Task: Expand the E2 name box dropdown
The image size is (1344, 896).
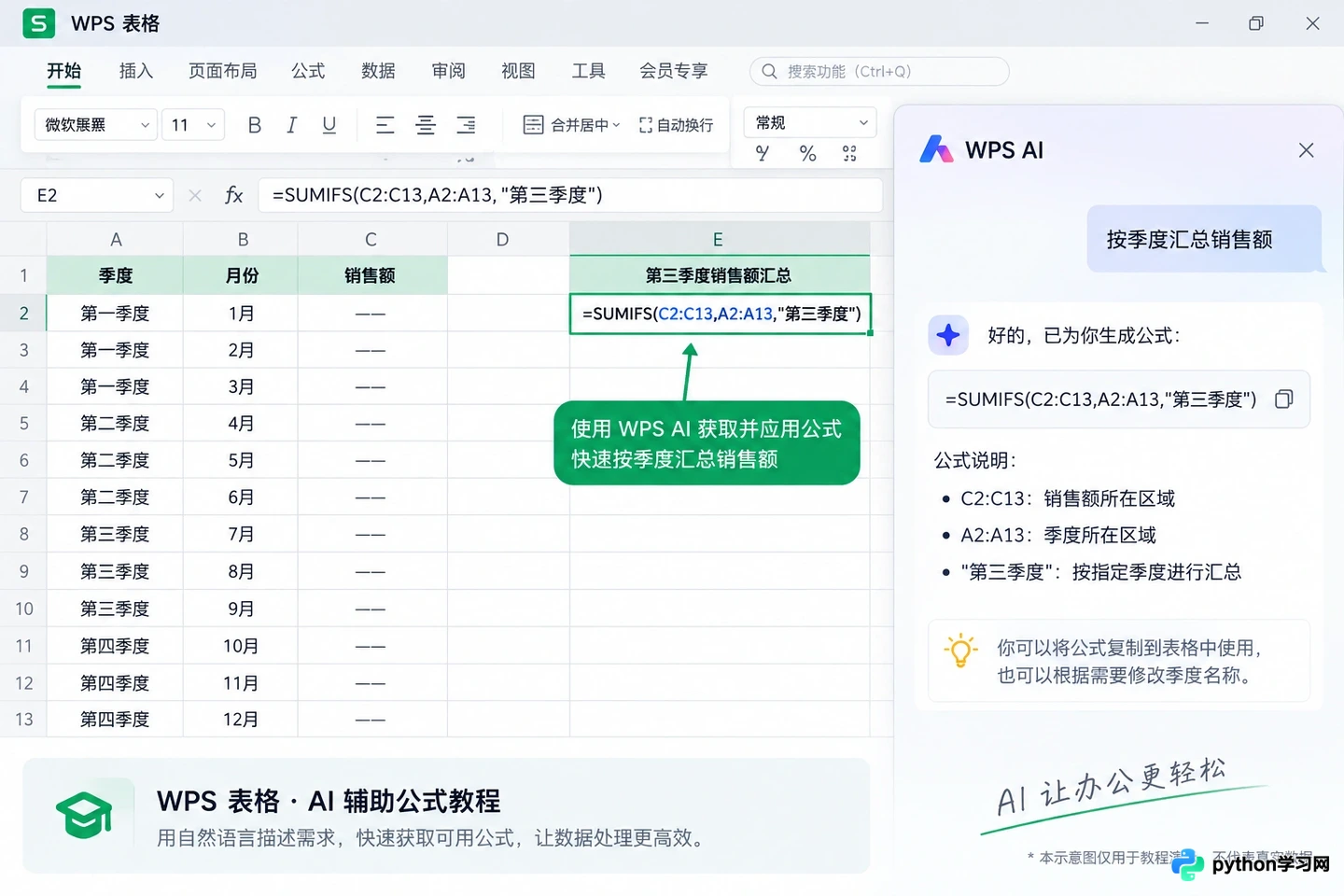Action: click(160, 195)
